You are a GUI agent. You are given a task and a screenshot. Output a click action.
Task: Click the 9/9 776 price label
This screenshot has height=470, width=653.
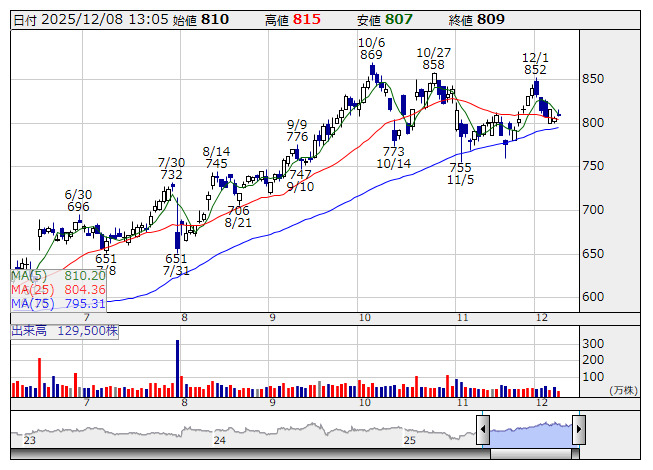coord(297,130)
